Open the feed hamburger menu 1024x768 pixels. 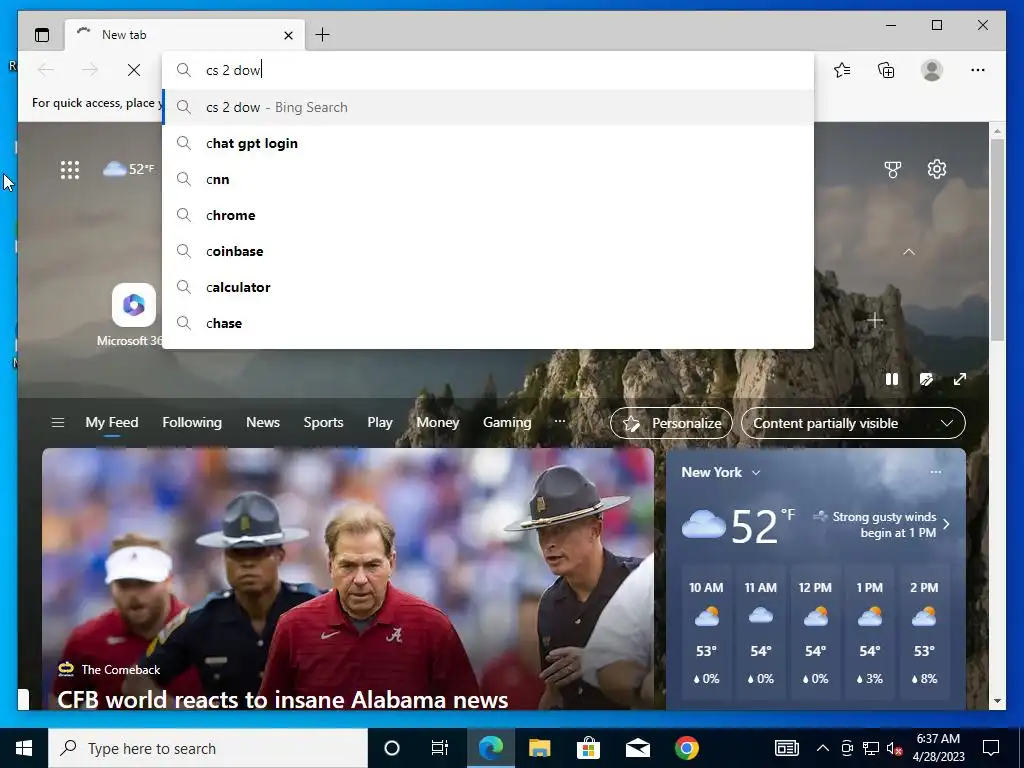coord(58,423)
